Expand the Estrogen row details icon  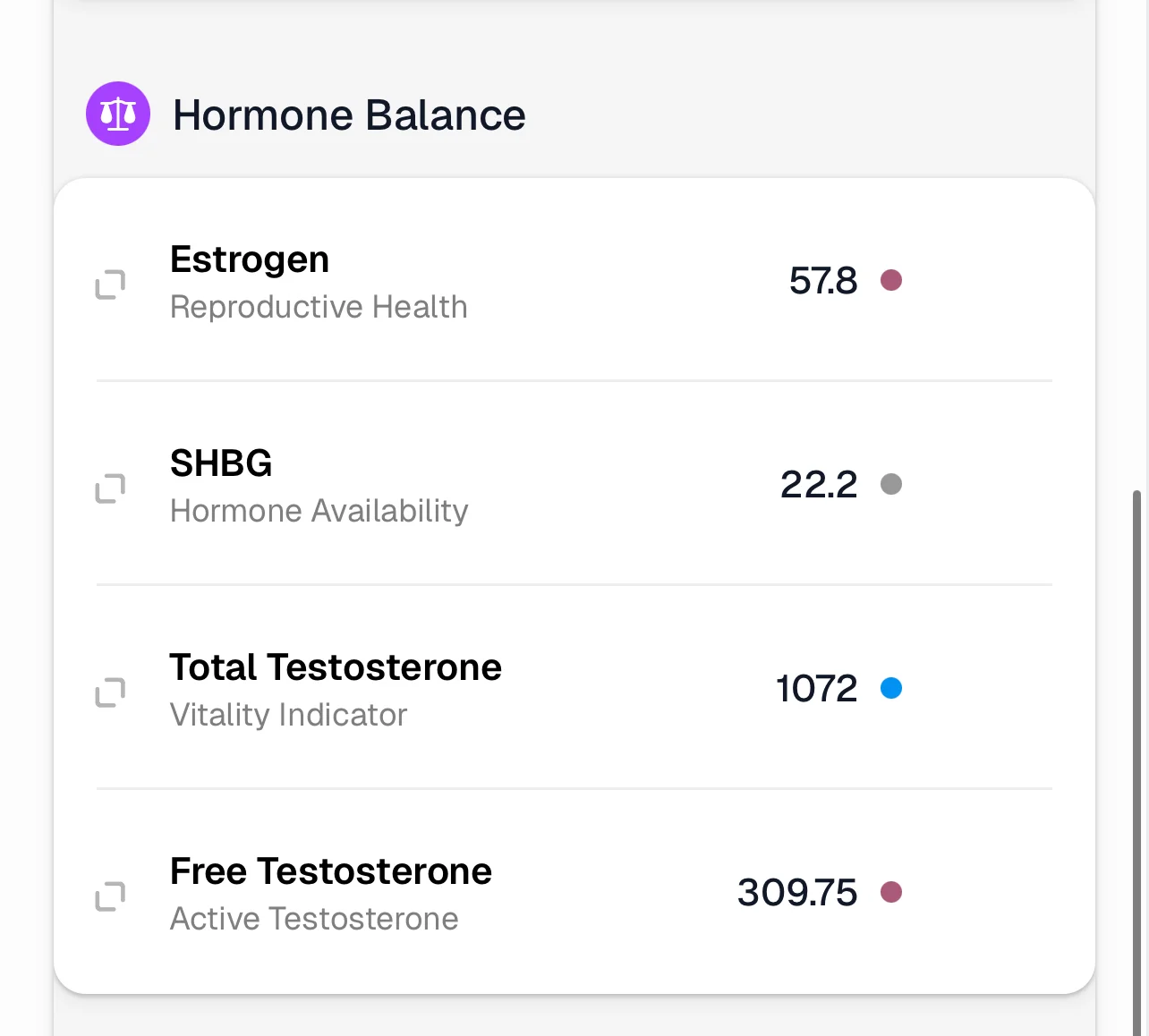110,284
